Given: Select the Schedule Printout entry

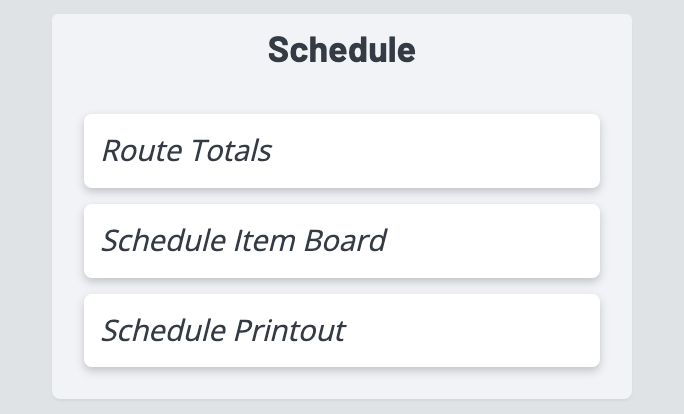Looking at the screenshot, I should (x=341, y=331).
